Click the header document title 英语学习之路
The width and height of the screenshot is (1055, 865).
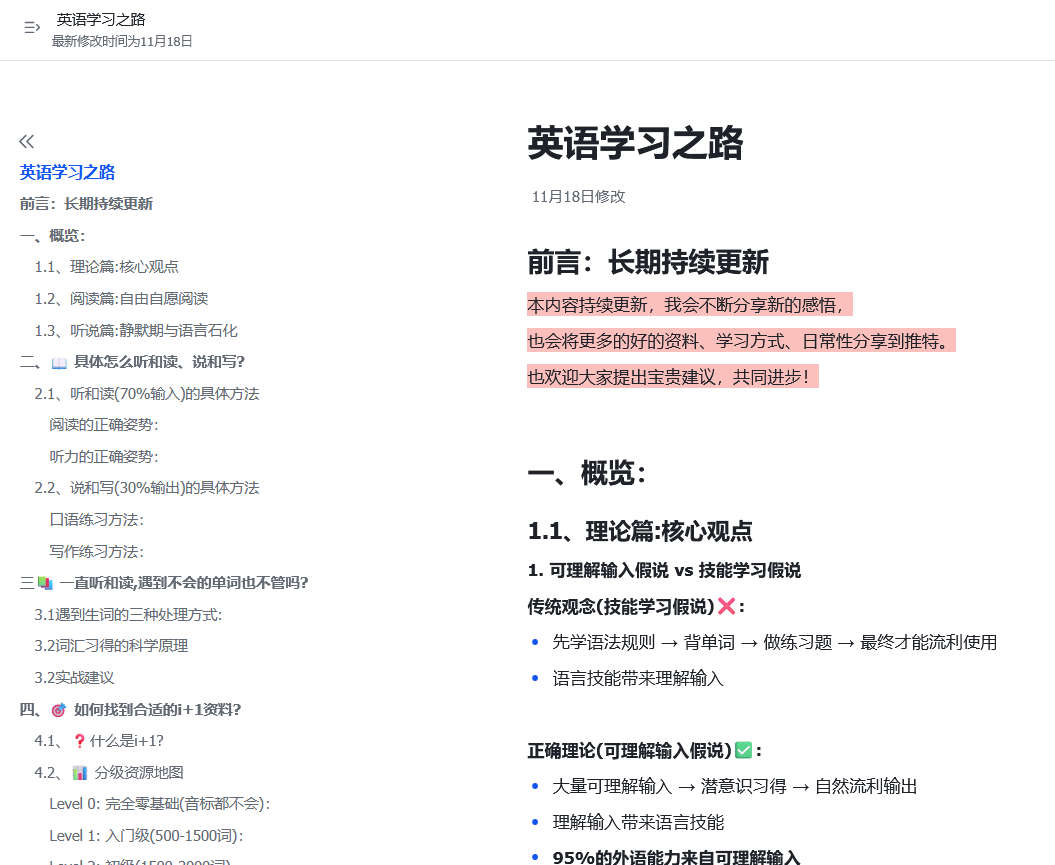[x=101, y=20]
